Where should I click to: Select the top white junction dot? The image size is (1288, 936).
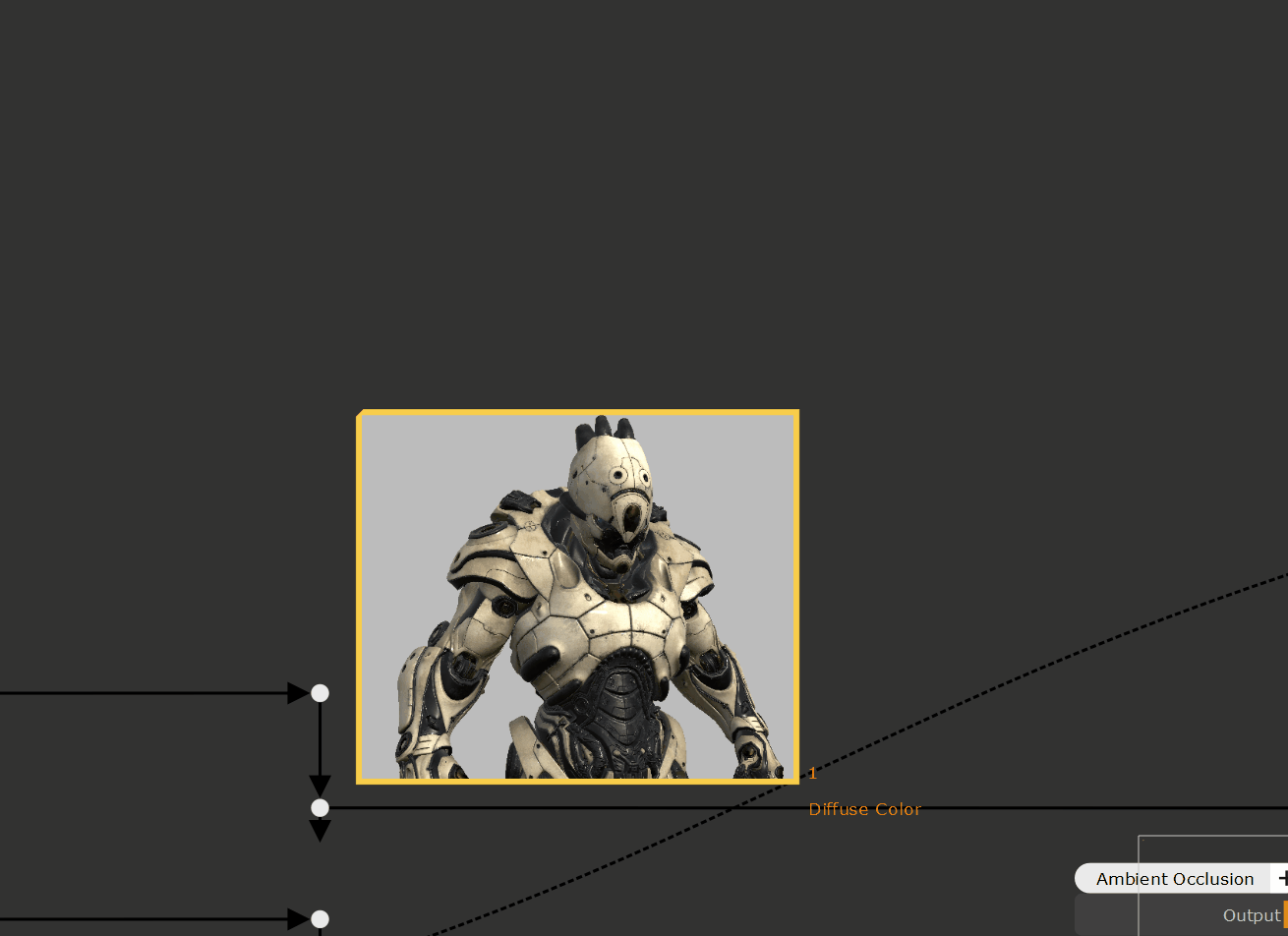pyautogui.click(x=320, y=693)
